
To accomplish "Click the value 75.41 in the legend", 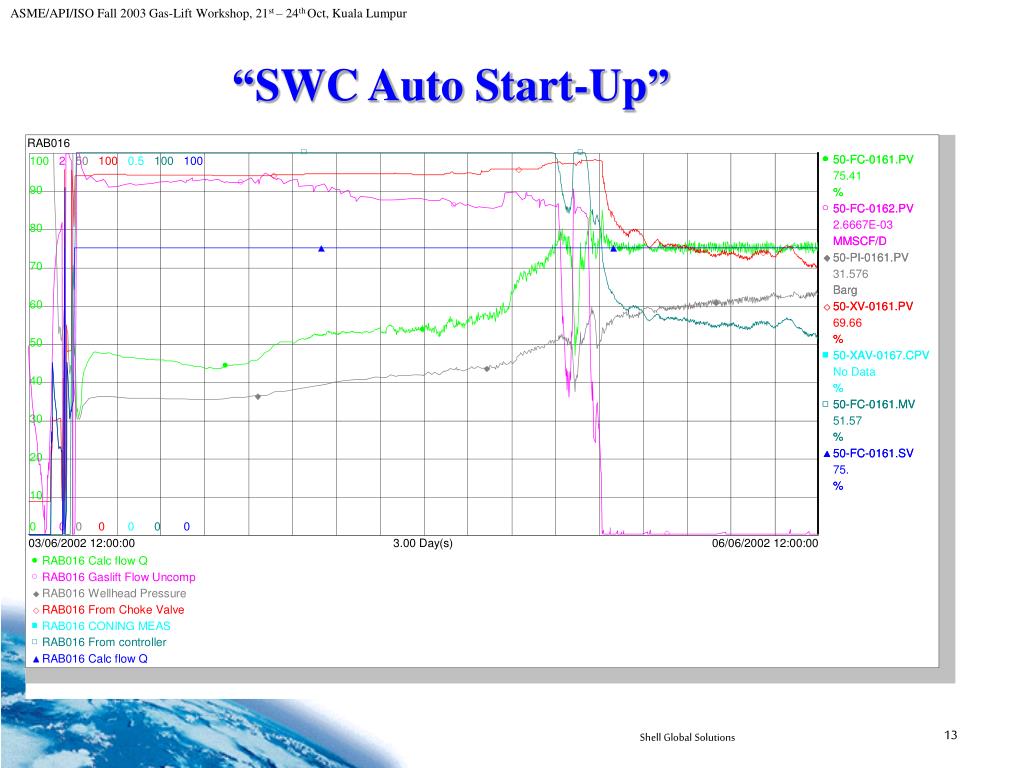I will [847, 176].
